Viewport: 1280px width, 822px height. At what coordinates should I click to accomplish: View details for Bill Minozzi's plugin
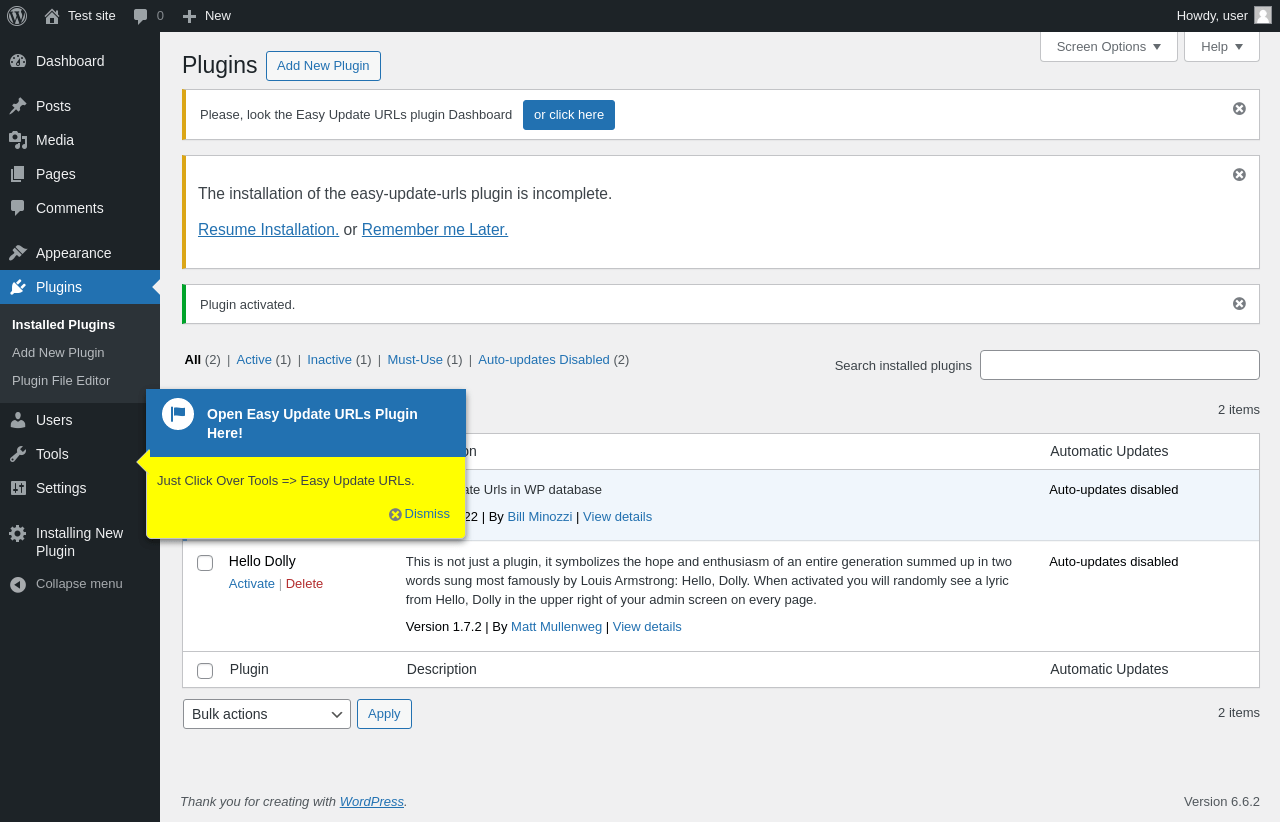pyautogui.click(x=617, y=517)
